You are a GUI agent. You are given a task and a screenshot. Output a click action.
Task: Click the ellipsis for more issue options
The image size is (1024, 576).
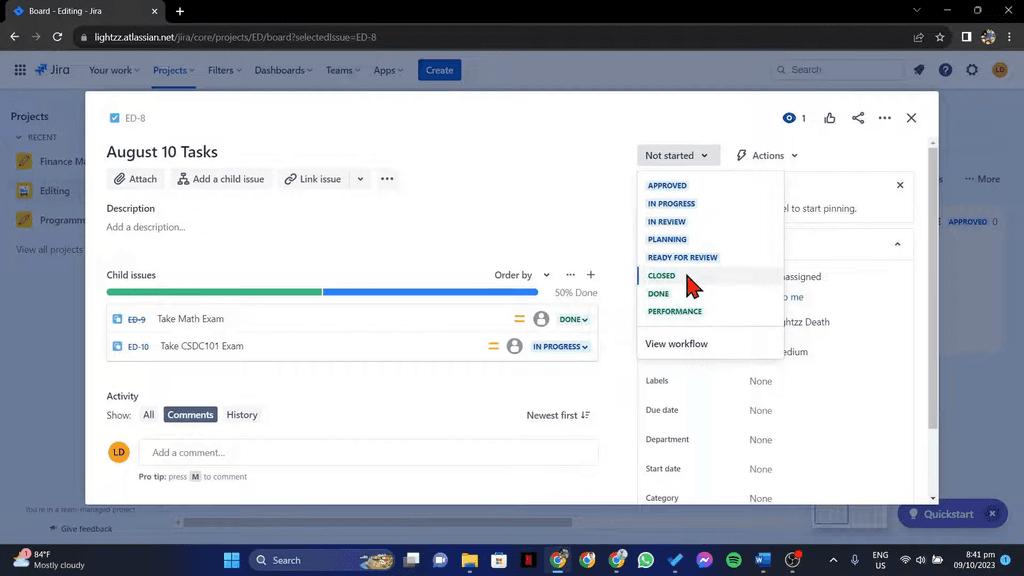click(884, 117)
